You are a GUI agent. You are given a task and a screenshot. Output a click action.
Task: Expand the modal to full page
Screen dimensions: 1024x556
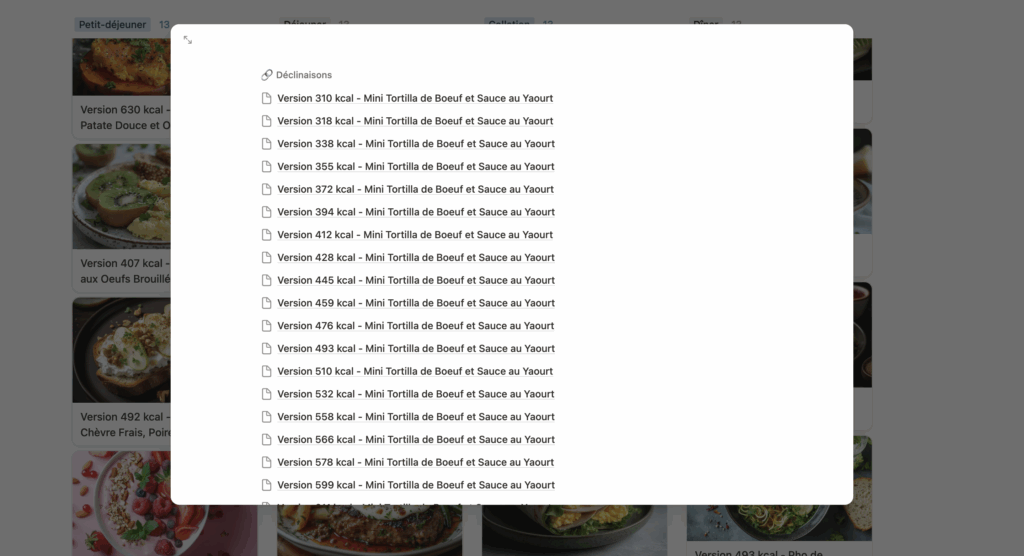[187, 41]
